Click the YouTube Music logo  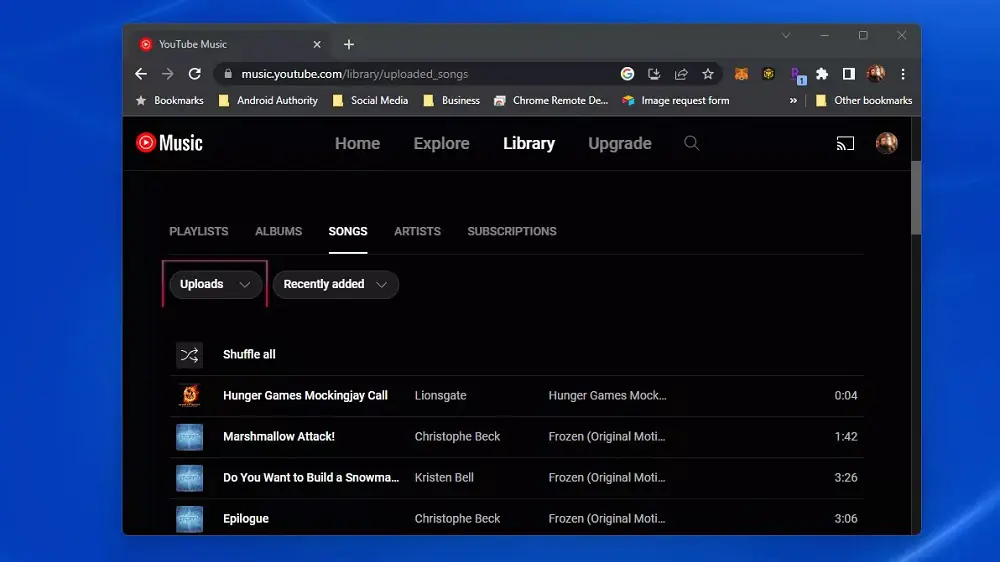pyautogui.click(x=169, y=143)
